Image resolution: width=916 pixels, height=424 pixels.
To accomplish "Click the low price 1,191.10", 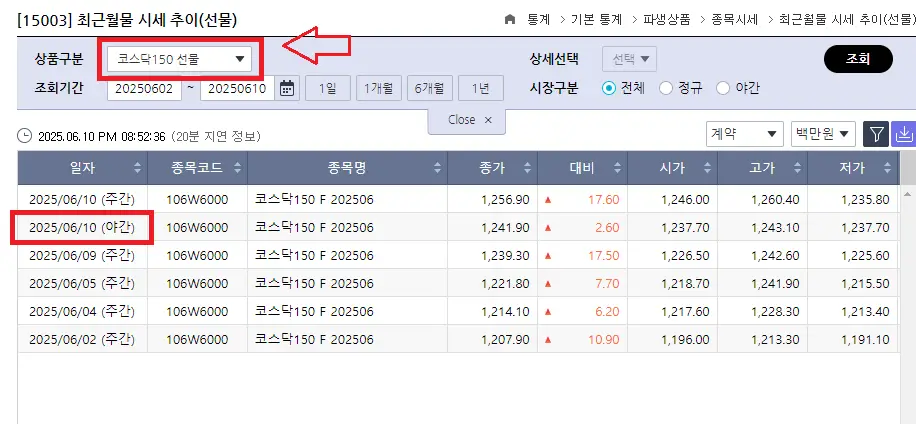I will click(x=865, y=339).
